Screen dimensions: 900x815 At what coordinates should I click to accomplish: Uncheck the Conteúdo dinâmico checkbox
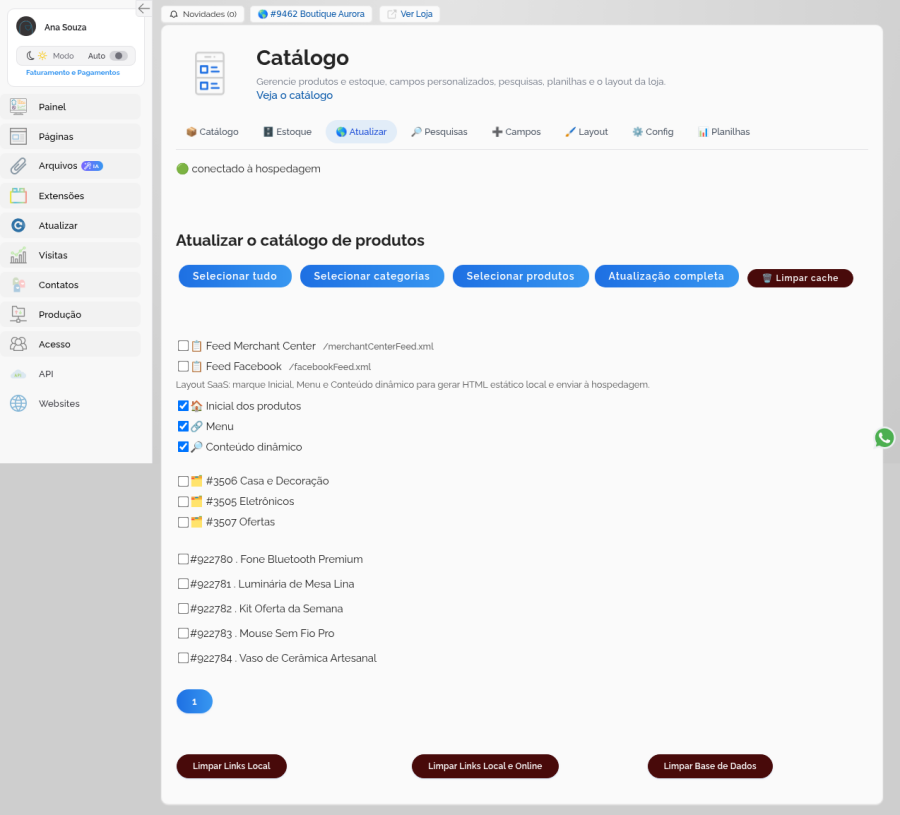coord(183,447)
